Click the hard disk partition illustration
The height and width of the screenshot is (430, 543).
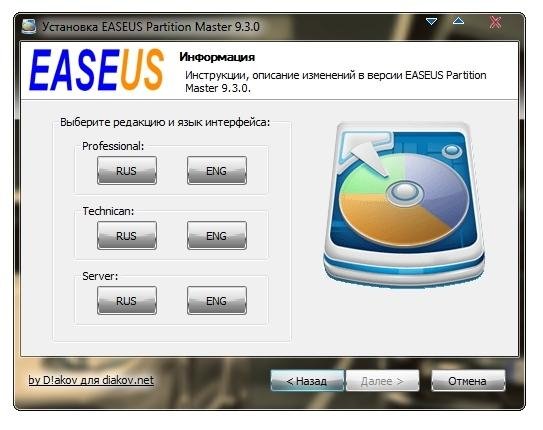click(x=404, y=204)
